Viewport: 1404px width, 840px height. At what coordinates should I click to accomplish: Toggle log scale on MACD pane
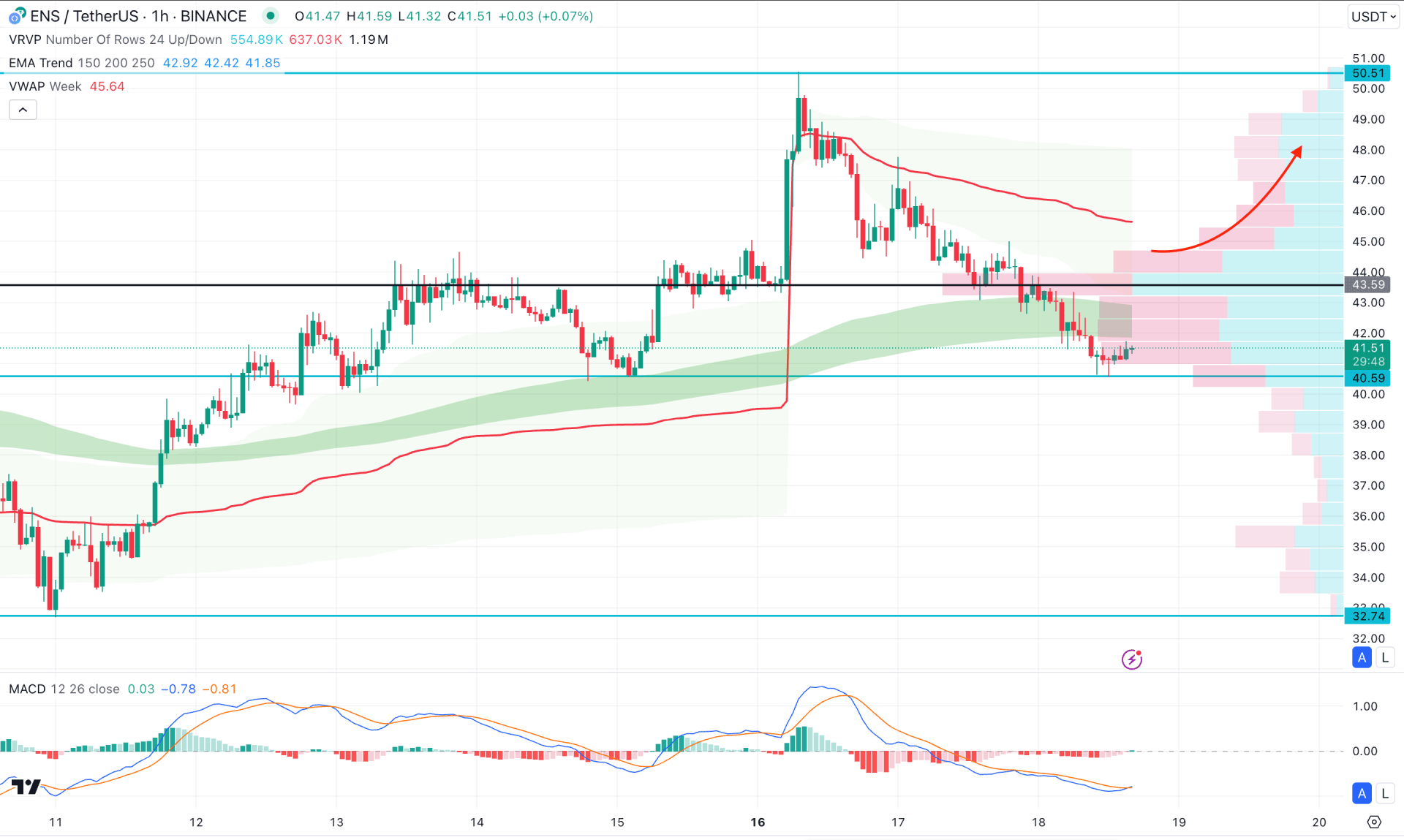click(x=1385, y=793)
